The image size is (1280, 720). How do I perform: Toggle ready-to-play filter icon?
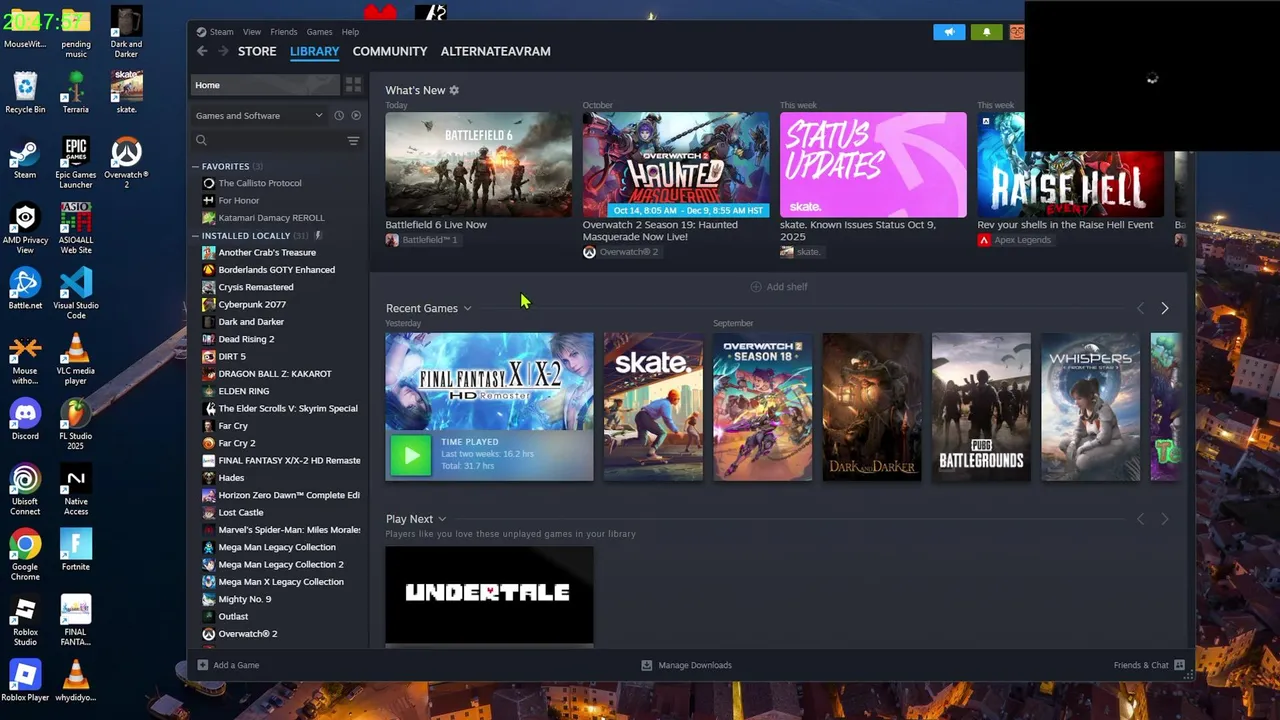[356, 116]
